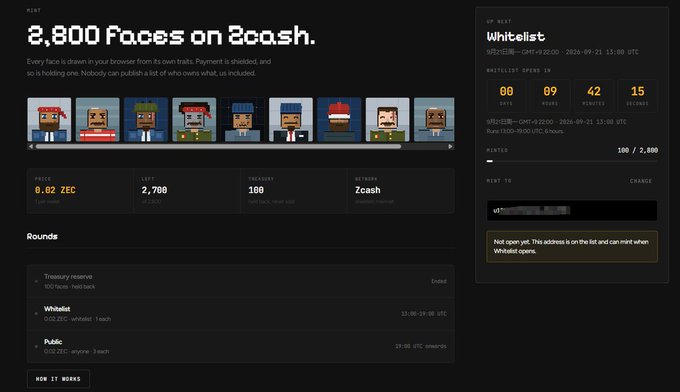Screen dimensions: 680x392
Task: Click the 09 hours countdown box
Action: pyautogui.click(x=550, y=96)
